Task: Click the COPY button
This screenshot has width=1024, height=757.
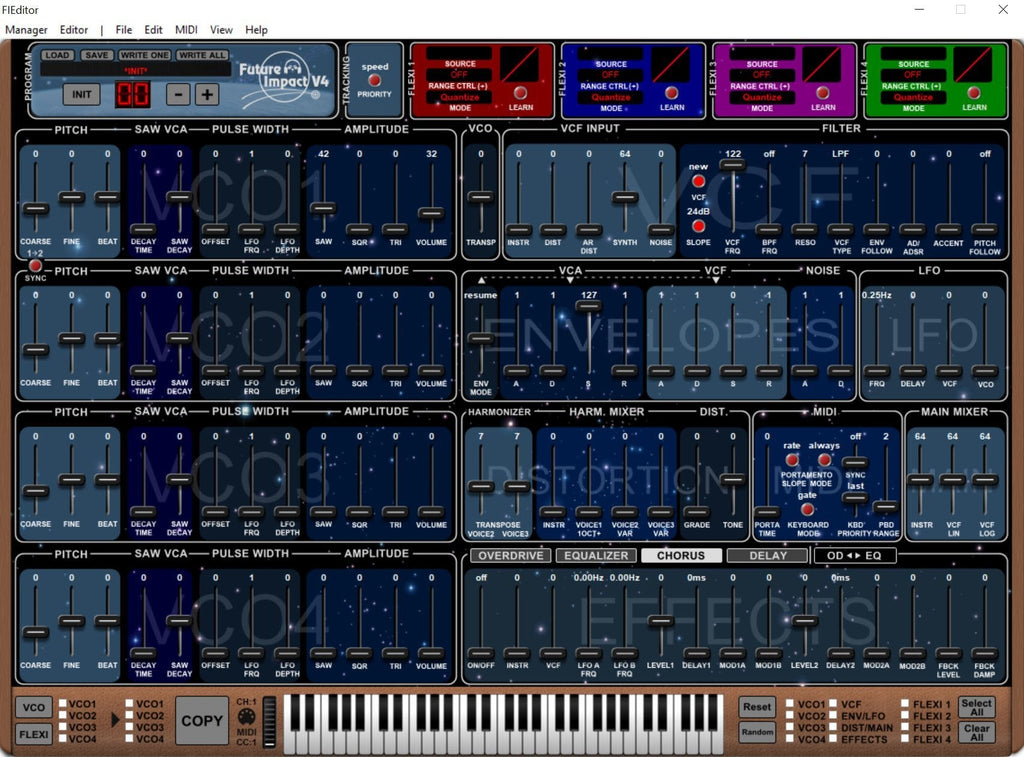Action: [x=202, y=720]
